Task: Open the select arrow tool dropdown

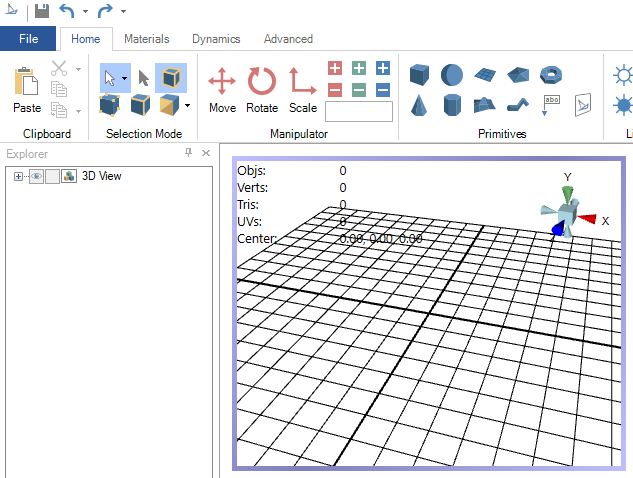Action: tap(124, 77)
